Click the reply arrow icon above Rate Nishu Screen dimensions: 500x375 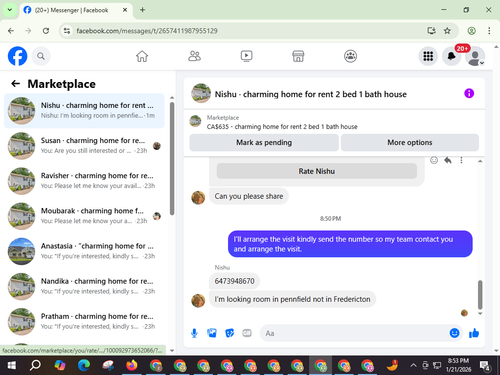click(448, 160)
